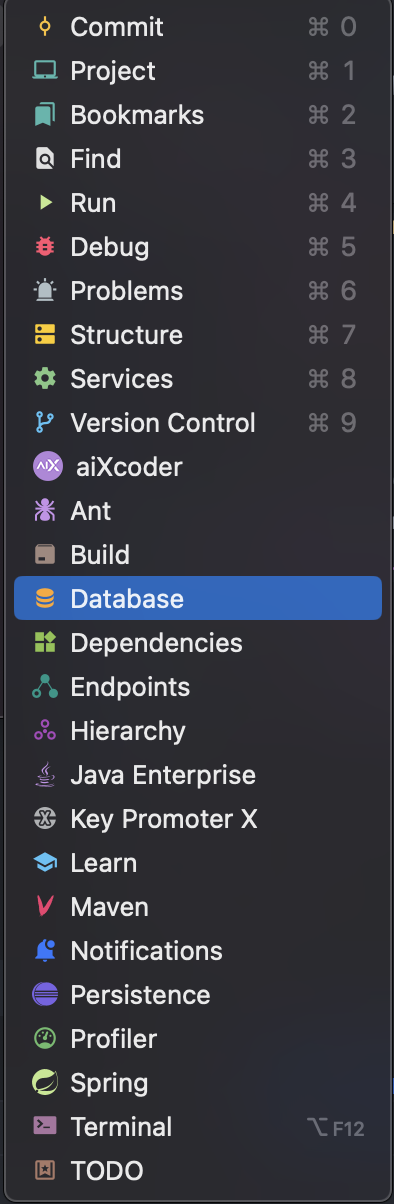Click the yellow Structure icon
The height and width of the screenshot is (1204, 394).
click(x=45, y=335)
